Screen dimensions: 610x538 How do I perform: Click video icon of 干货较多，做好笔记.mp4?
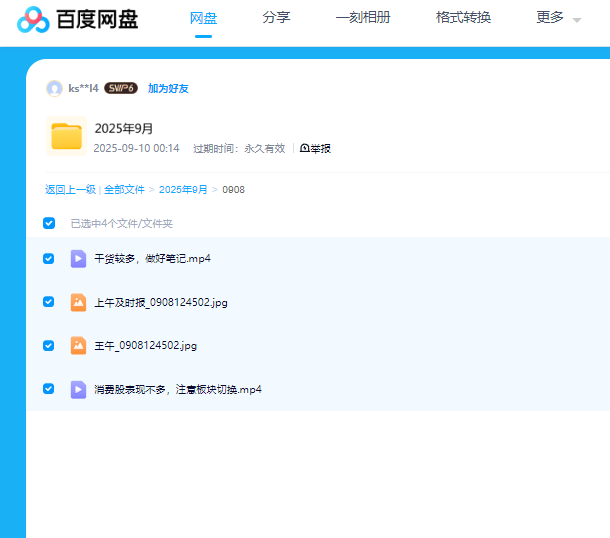tap(78, 258)
